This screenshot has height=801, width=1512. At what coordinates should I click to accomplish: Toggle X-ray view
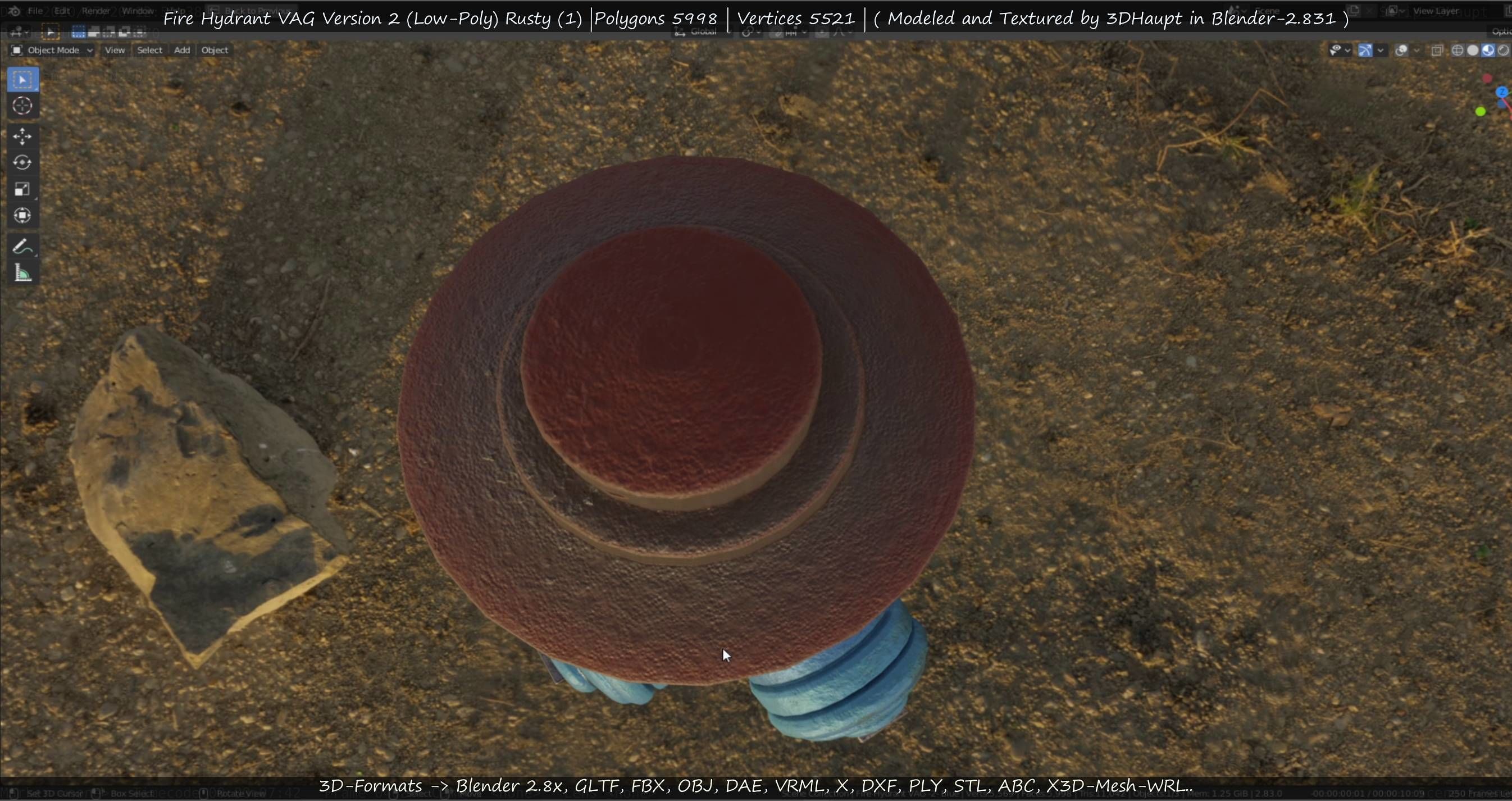(x=1436, y=51)
